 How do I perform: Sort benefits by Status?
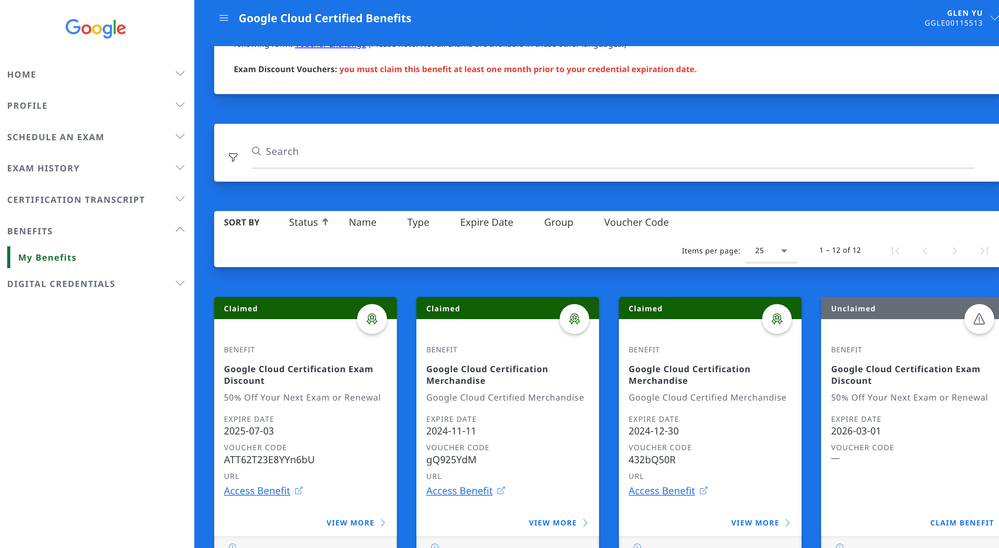pyautogui.click(x=303, y=222)
